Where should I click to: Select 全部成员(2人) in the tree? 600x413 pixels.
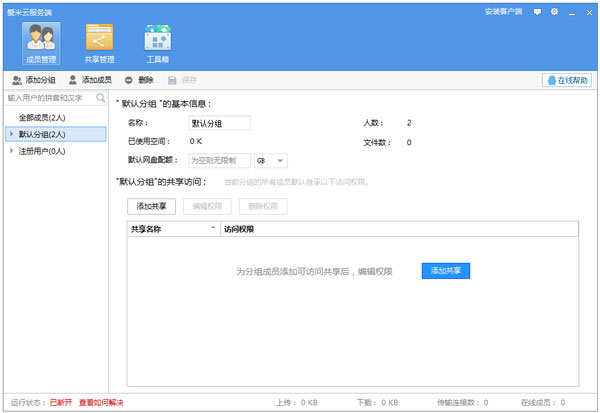coord(42,118)
